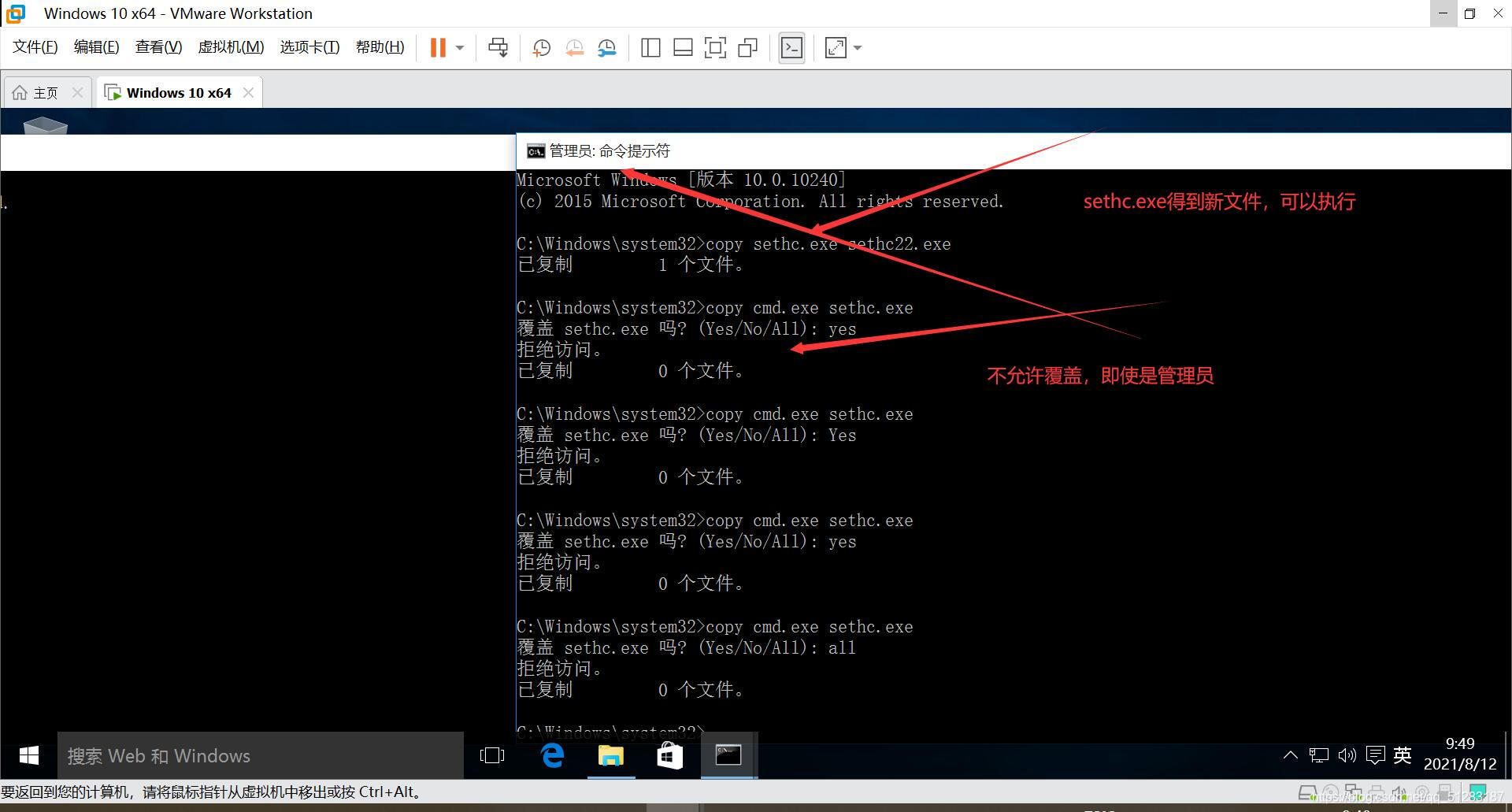Close the Windows 10 x64 tab
The image size is (1512, 812).
[248, 93]
